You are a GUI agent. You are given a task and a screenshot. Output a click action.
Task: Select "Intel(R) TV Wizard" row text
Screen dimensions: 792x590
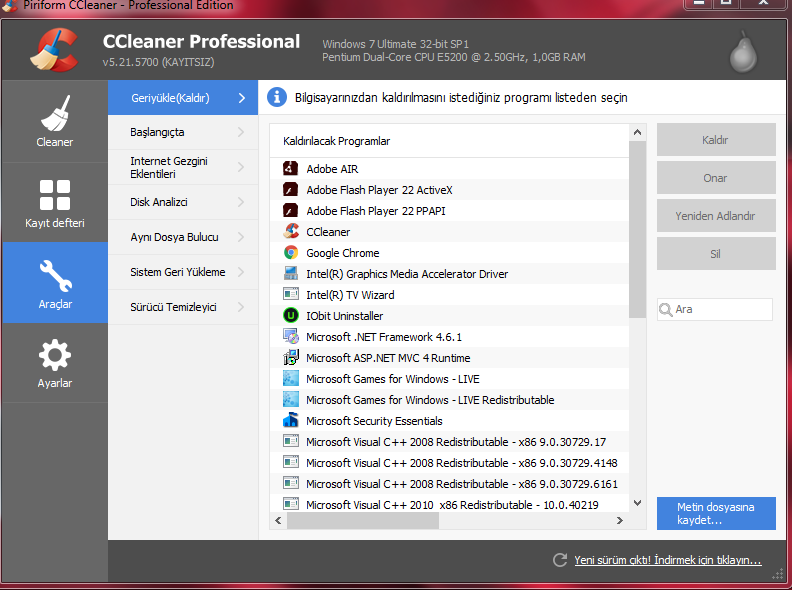[350, 294]
